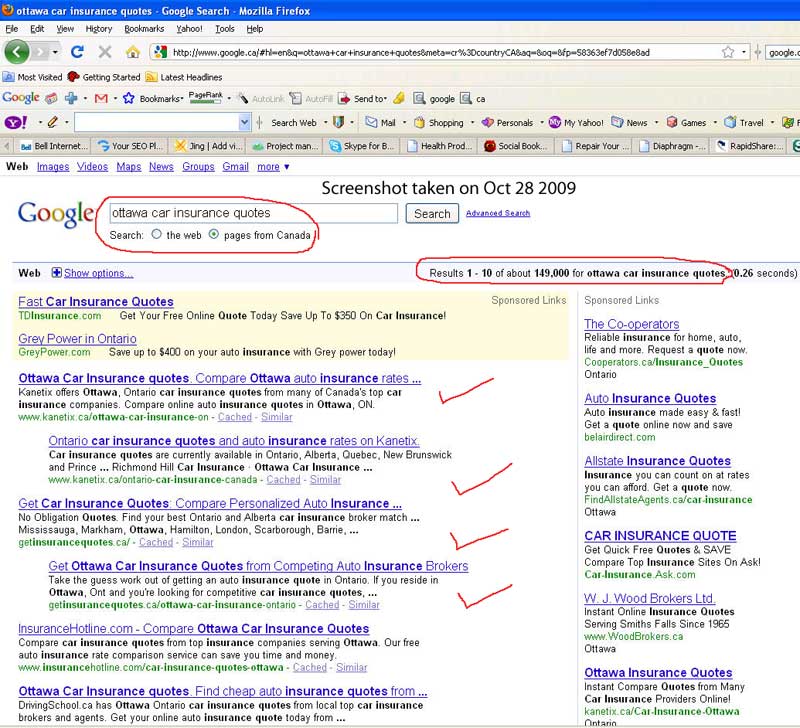Open the Bookmarks menu
The image size is (800, 728).
coord(144,29)
